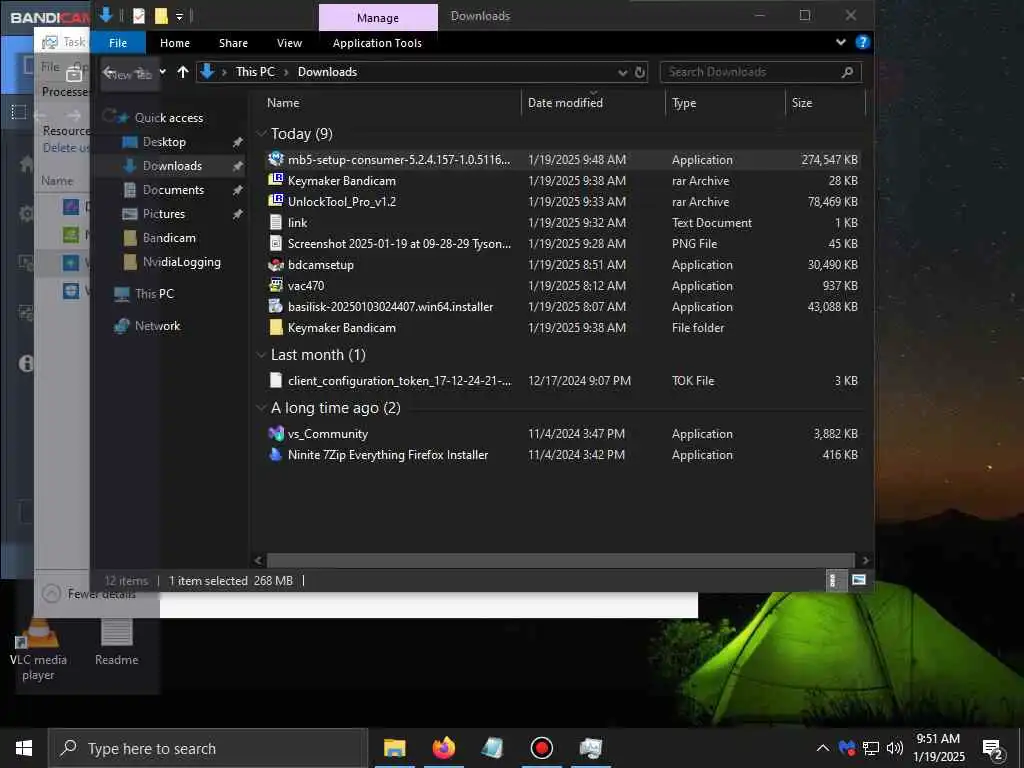Open Pictures in the navigation pane
Screen dimensions: 1024x768
click(163, 214)
